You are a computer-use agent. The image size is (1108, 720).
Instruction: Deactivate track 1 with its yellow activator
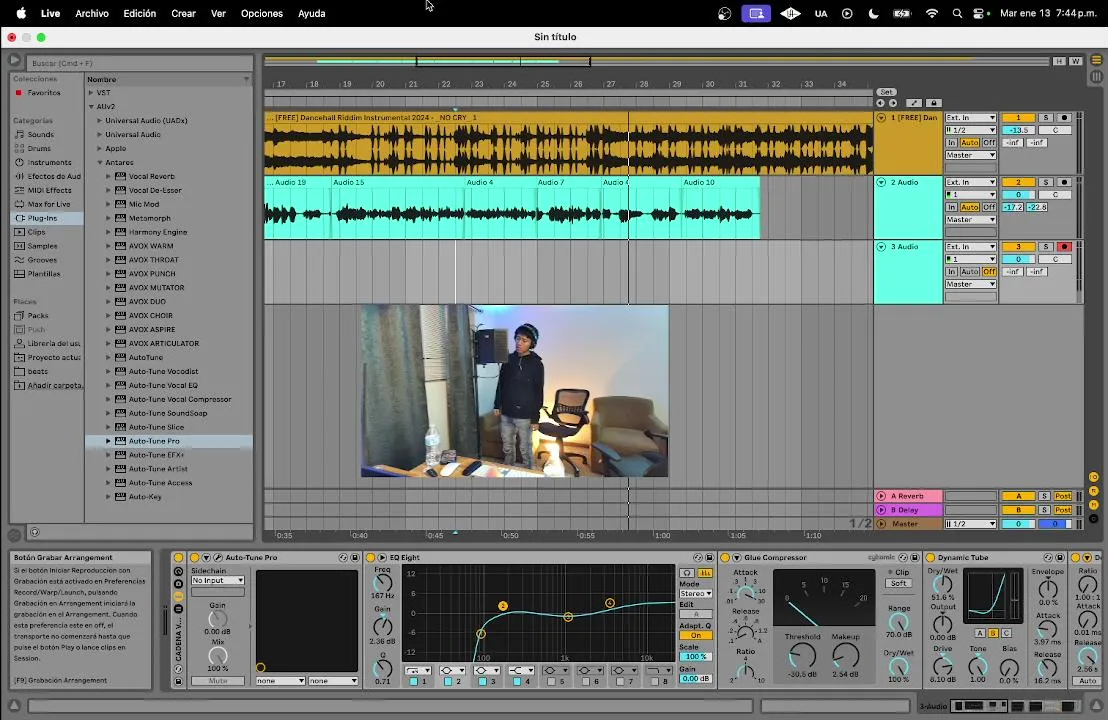point(1018,118)
